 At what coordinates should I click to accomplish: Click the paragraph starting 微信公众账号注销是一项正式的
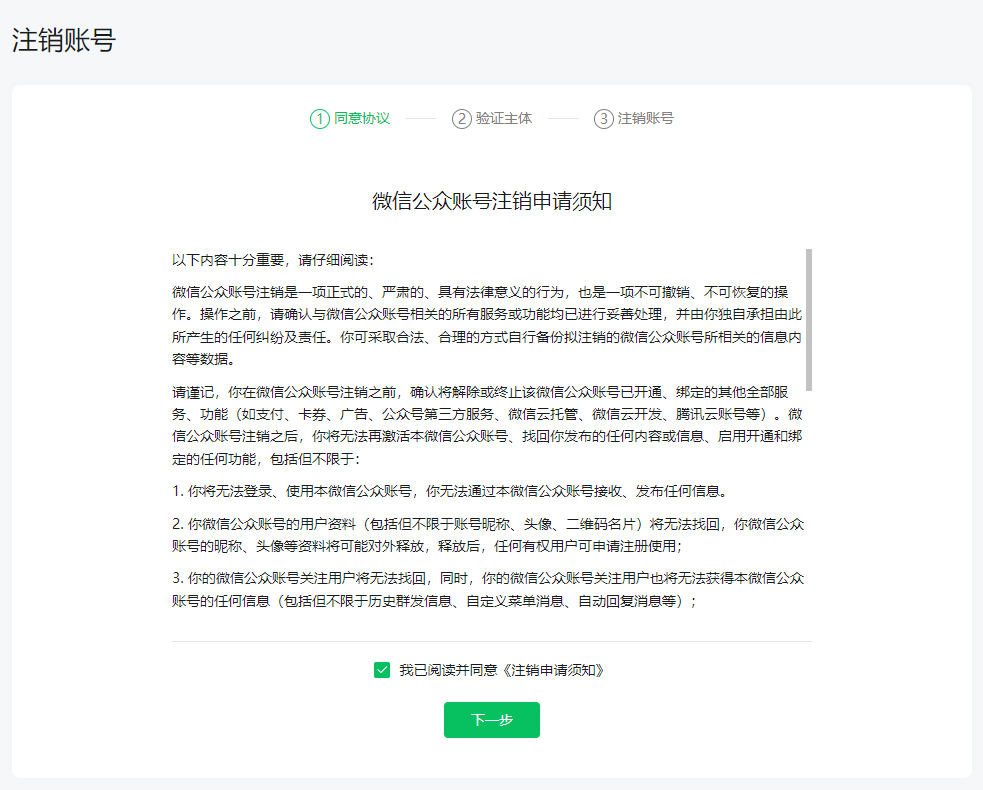[487, 325]
